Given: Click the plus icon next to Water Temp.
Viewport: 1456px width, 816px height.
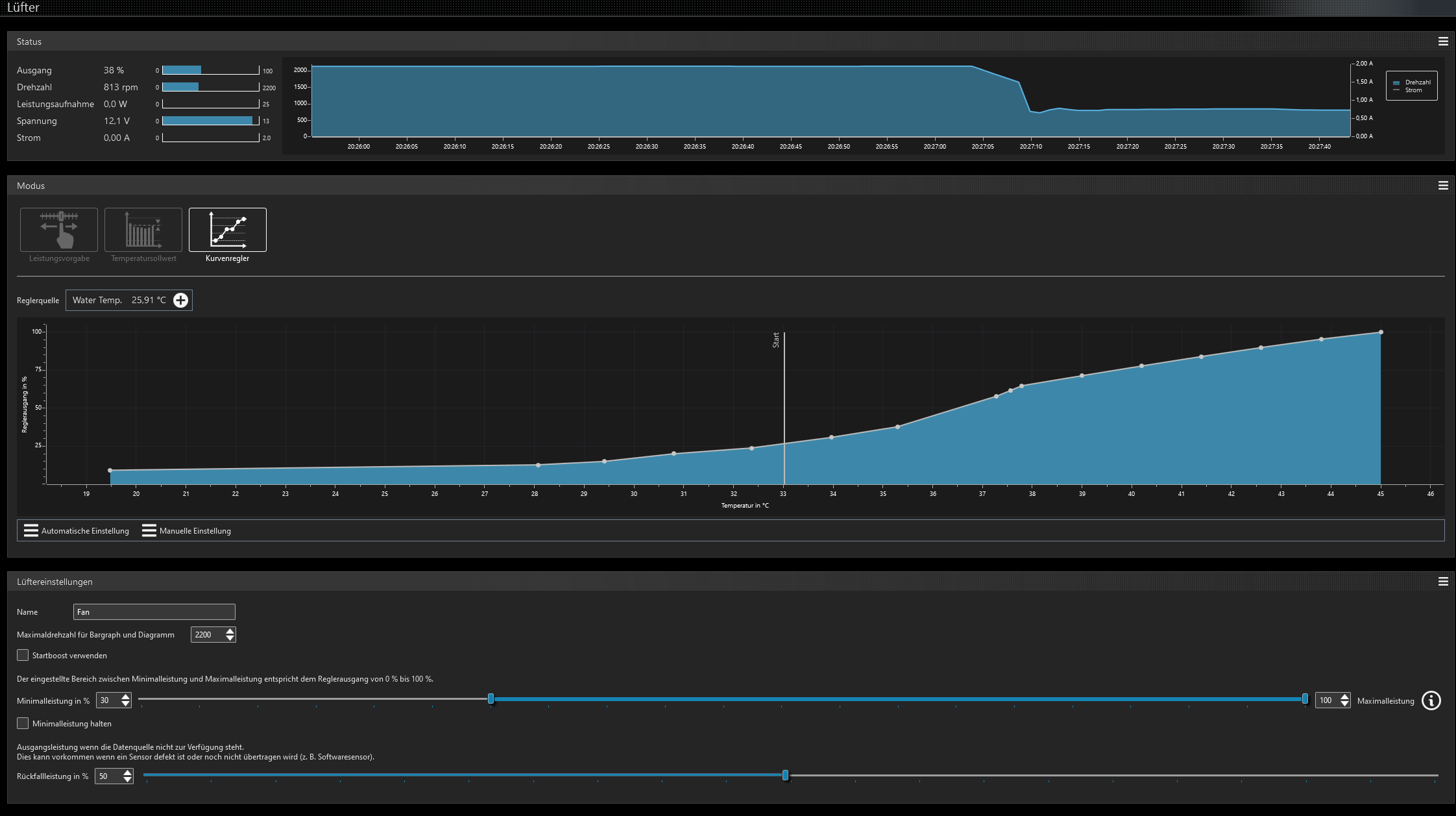Looking at the screenshot, I should [180, 300].
